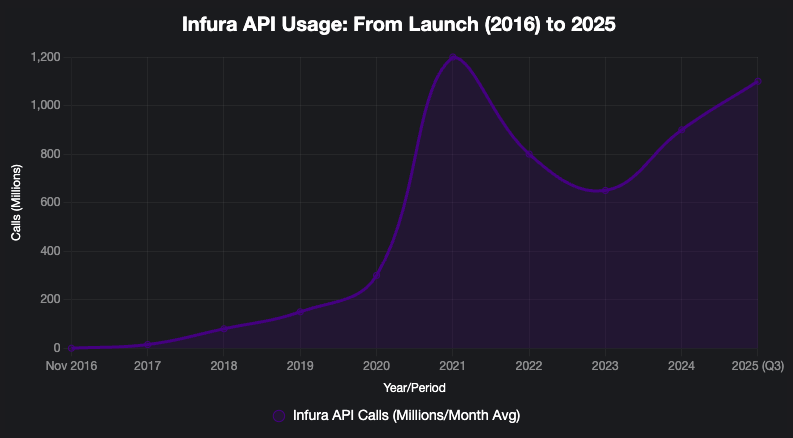Click the 'Nov 2016' x-axis label
This screenshot has height=438, width=793.
[x=71, y=366]
